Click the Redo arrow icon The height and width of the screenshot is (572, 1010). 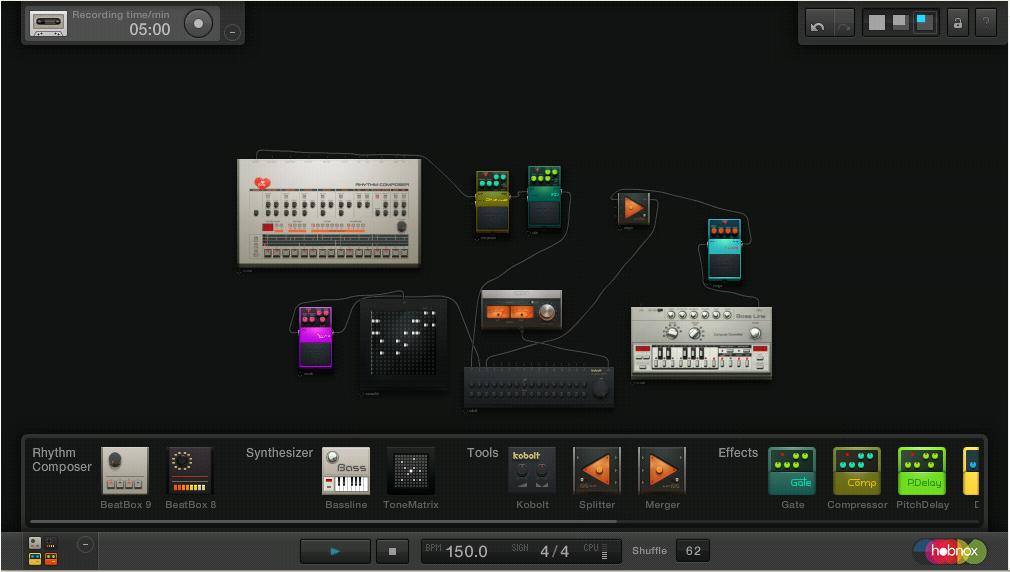point(843,24)
